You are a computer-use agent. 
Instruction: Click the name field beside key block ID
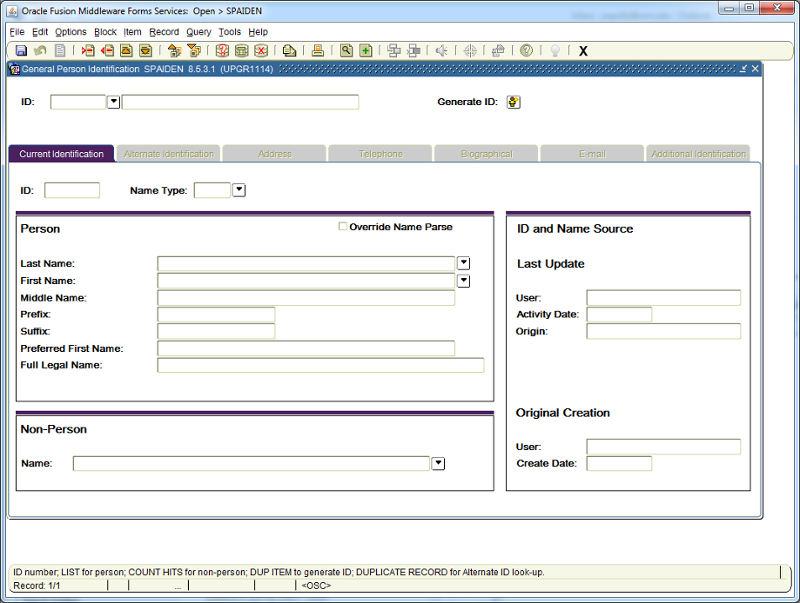click(240, 102)
